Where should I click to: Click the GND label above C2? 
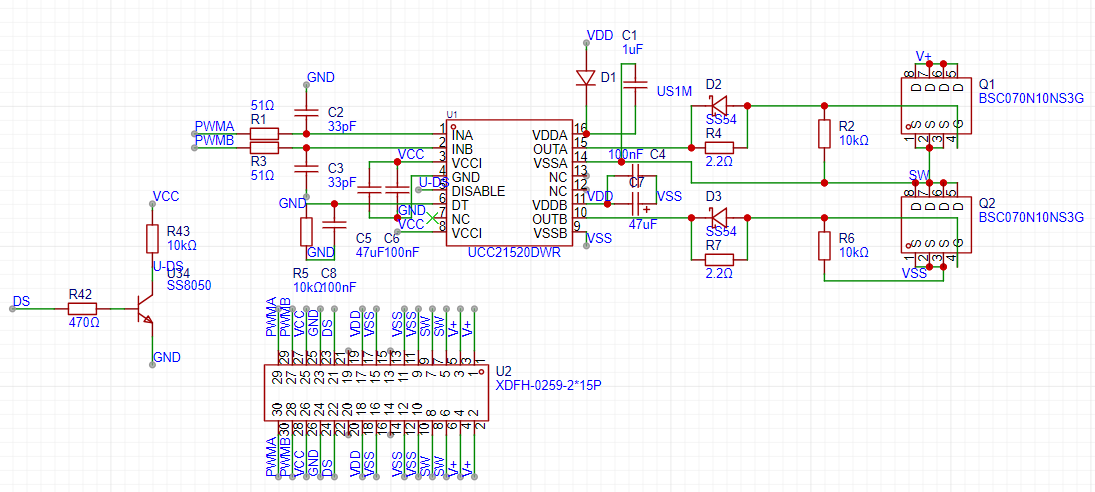tap(321, 77)
